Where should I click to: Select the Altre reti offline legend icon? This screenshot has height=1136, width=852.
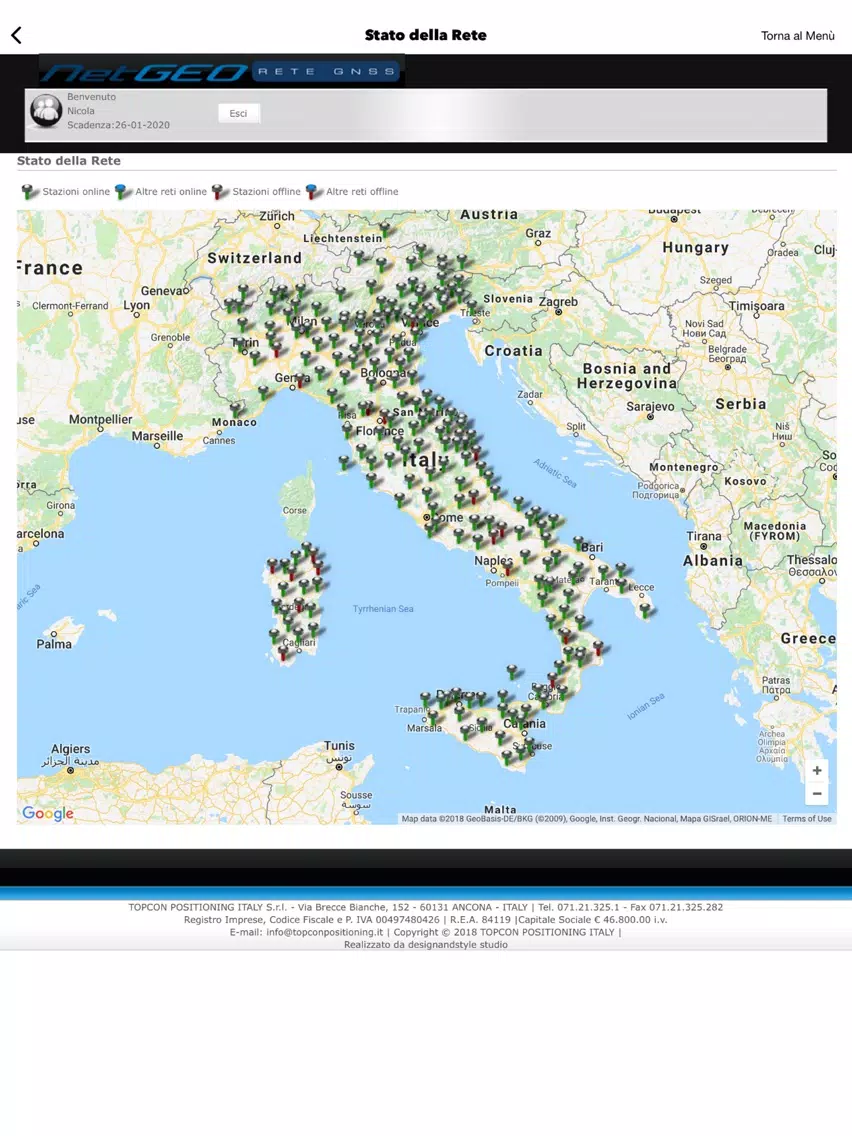tap(314, 191)
